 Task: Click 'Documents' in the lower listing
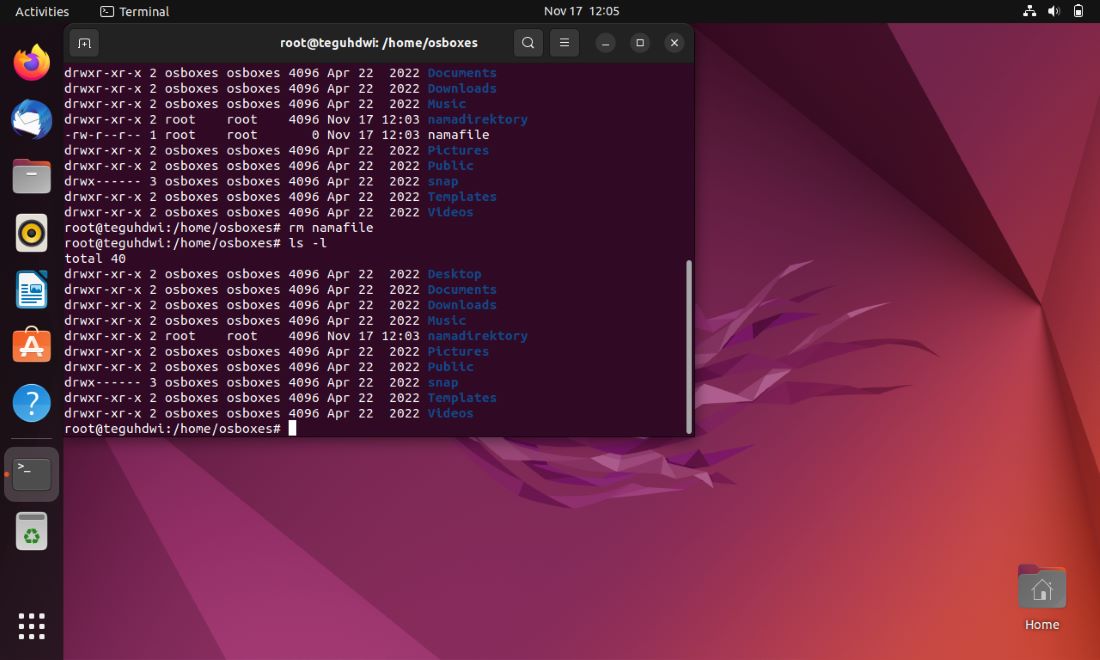(462, 290)
